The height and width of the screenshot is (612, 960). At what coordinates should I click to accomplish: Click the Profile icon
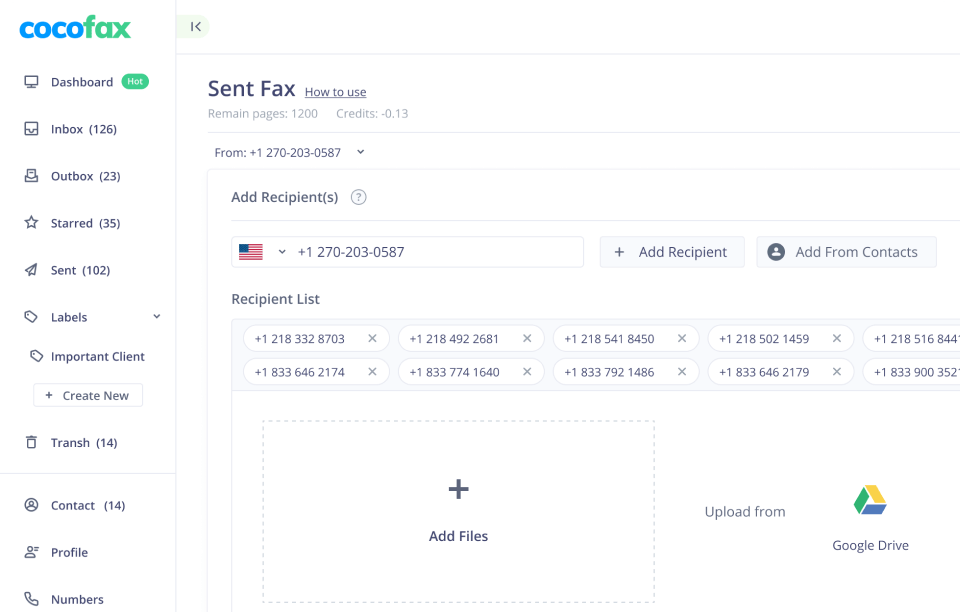(x=31, y=552)
